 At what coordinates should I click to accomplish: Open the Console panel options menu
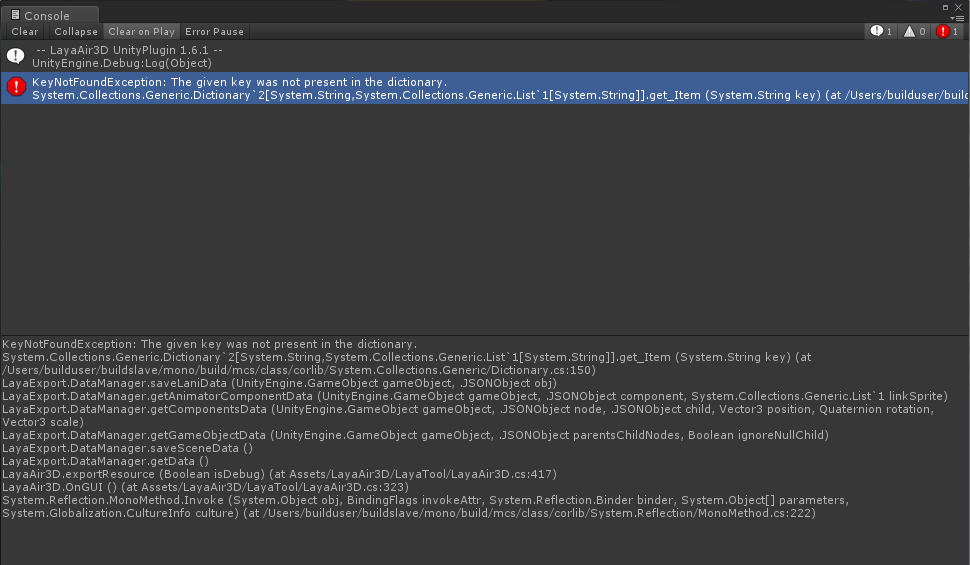tap(959, 17)
